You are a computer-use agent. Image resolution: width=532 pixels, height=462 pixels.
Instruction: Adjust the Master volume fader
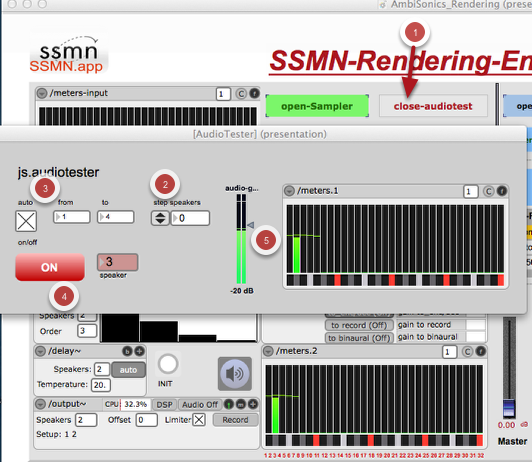[509, 408]
